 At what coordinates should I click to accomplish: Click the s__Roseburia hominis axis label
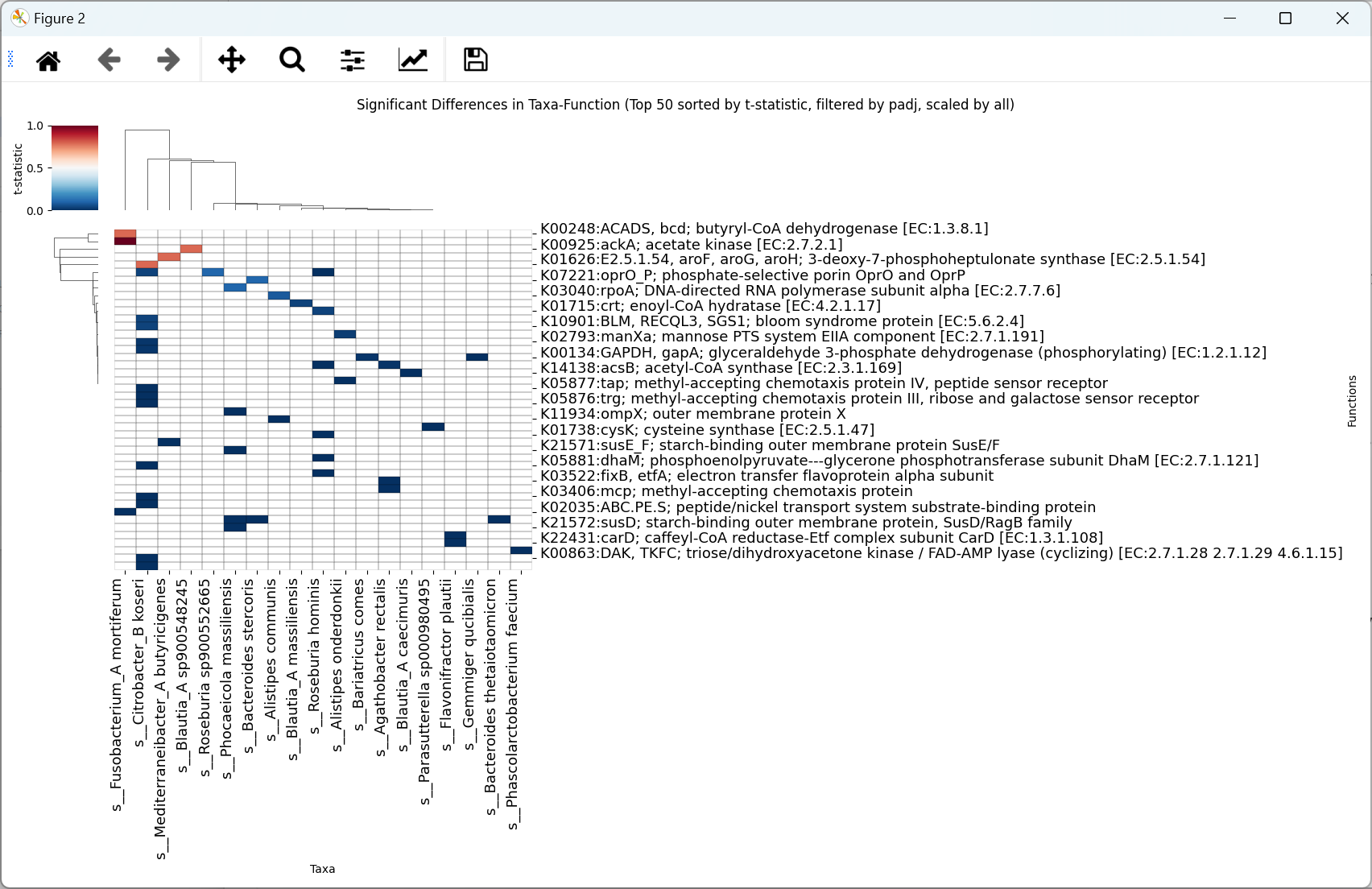tap(315, 656)
